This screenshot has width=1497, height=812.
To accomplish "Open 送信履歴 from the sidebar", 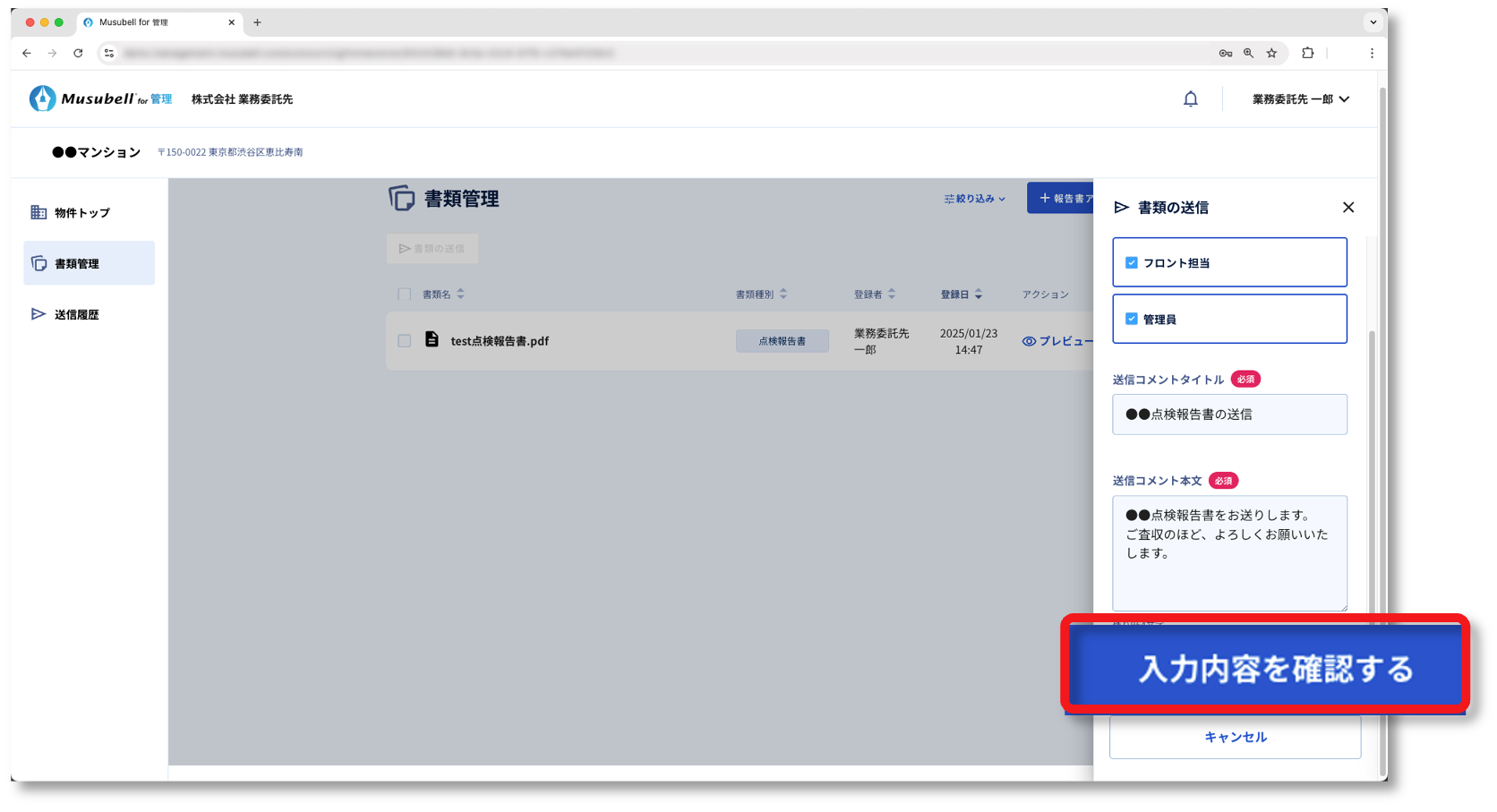I will click(x=76, y=315).
